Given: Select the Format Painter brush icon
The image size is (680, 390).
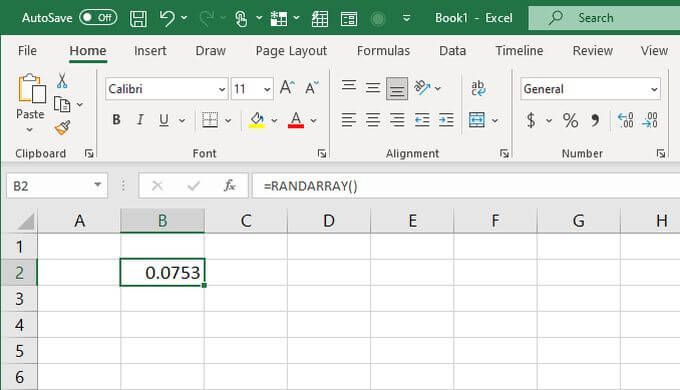Looking at the screenshot, I should point(62,128).
